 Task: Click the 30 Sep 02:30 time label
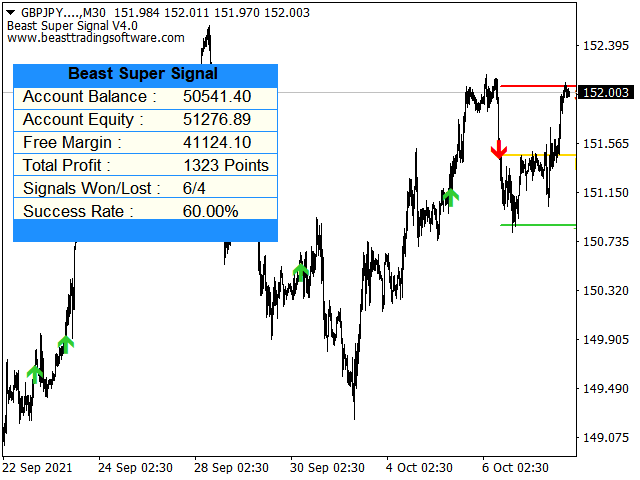(x=327, y=468)
